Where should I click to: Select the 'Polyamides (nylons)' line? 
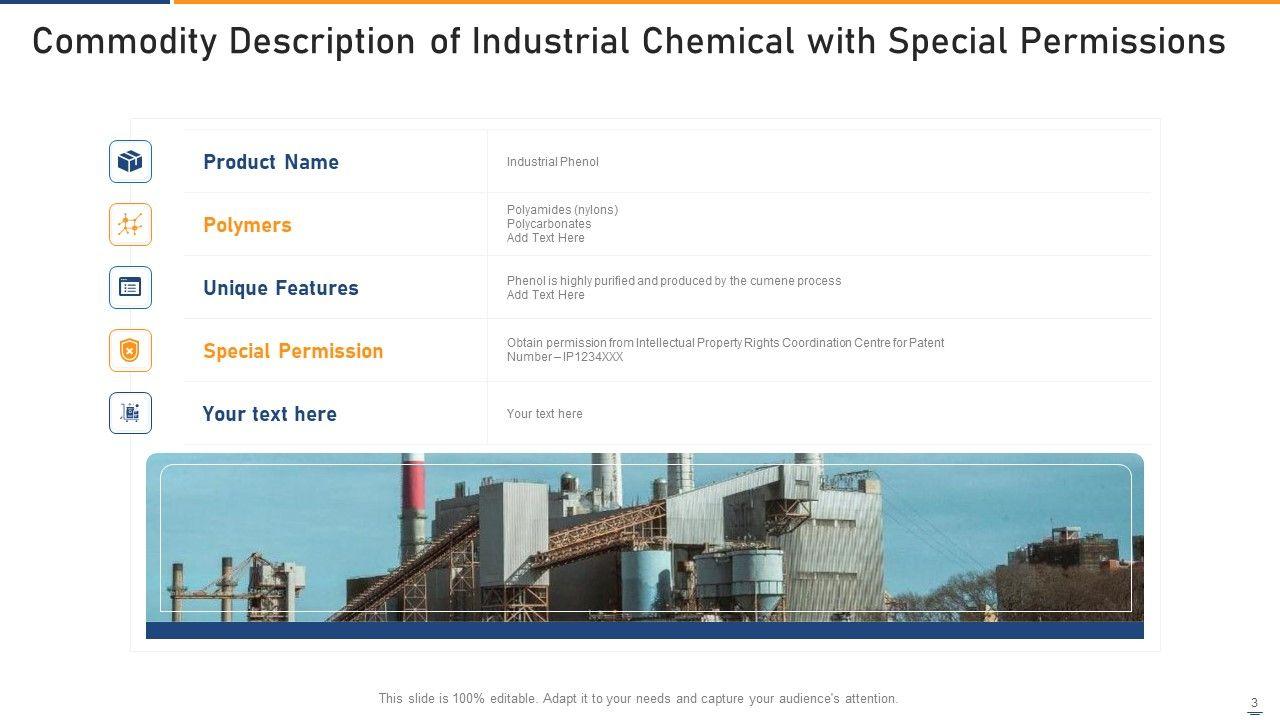[x=562, y=210]
